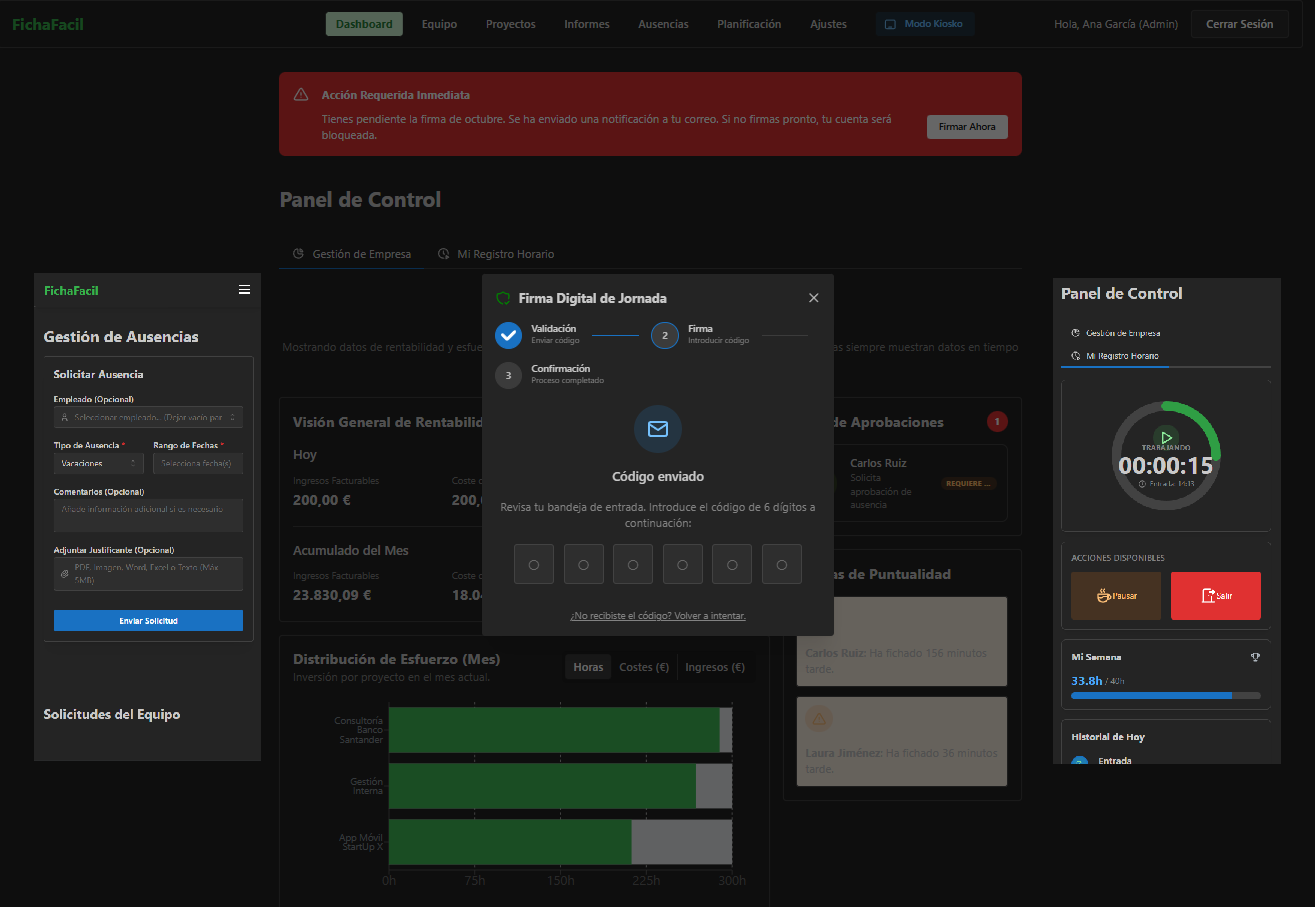Screen dimensions: 1315x907
Task: Click the Mi Semana weekly hours progress bar
Action: (1166, 695)
